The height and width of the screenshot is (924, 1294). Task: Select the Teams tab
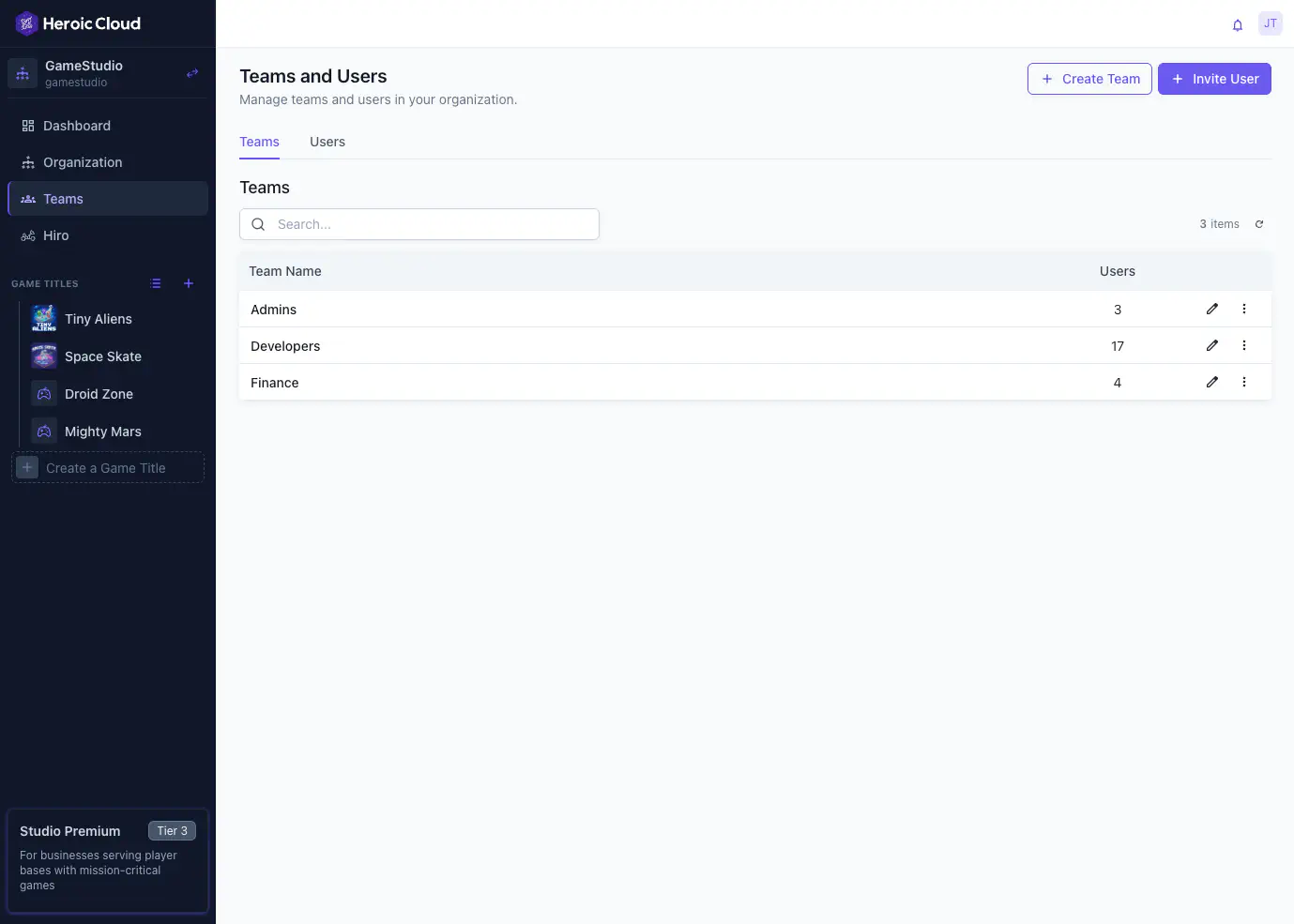[259, 141]
